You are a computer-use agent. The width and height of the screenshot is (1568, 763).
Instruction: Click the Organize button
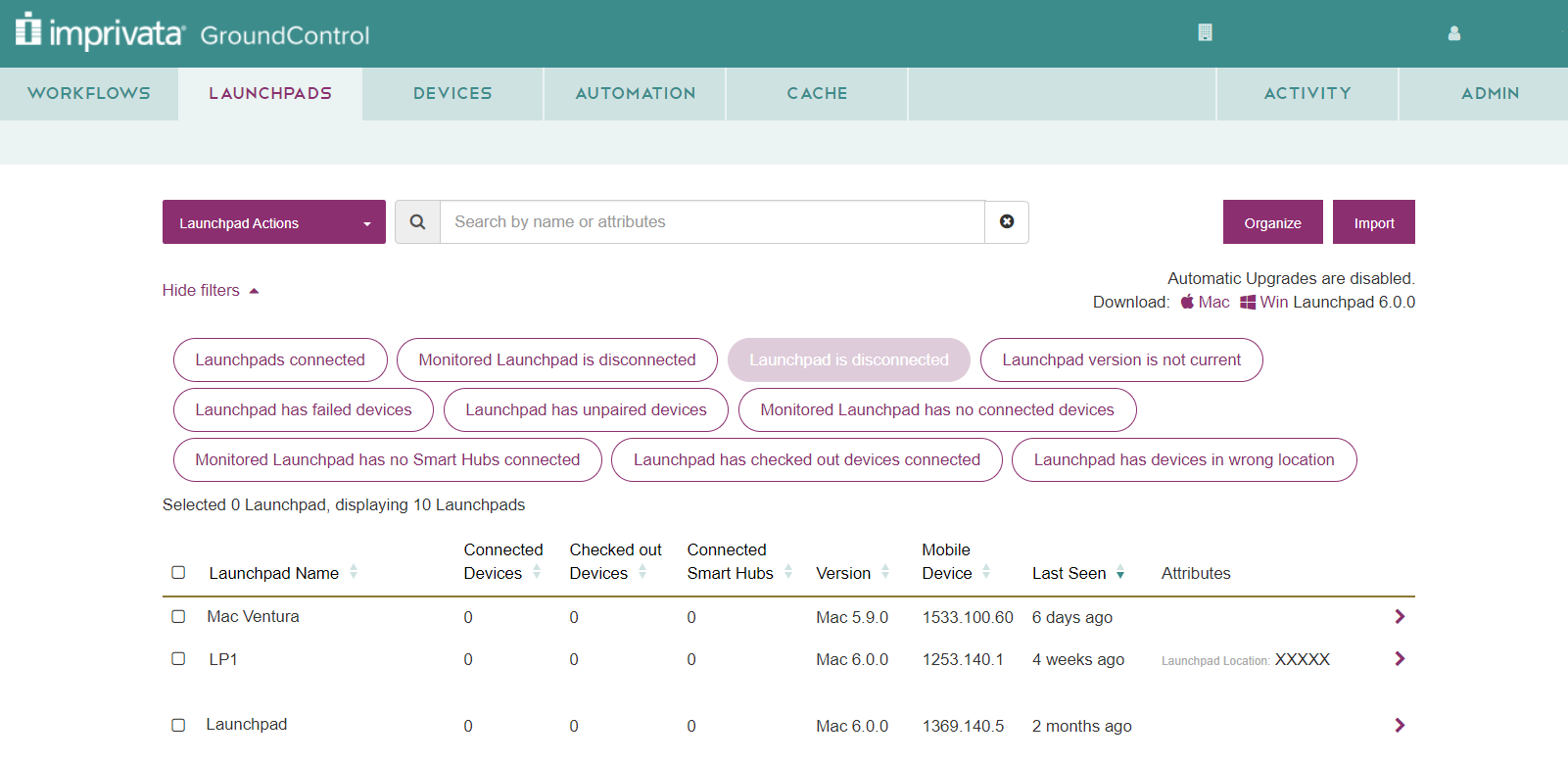pos(1273,222)
